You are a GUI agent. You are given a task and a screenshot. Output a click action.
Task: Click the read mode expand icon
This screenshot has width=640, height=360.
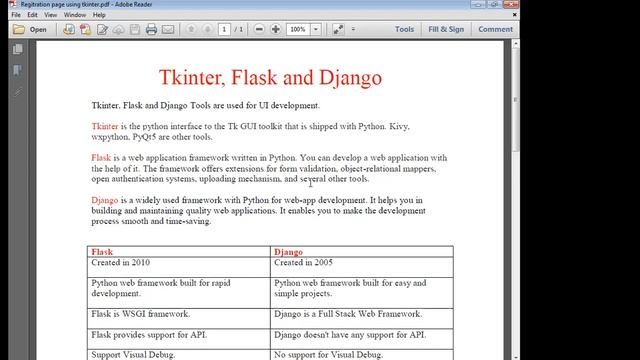tap(338, 29)
